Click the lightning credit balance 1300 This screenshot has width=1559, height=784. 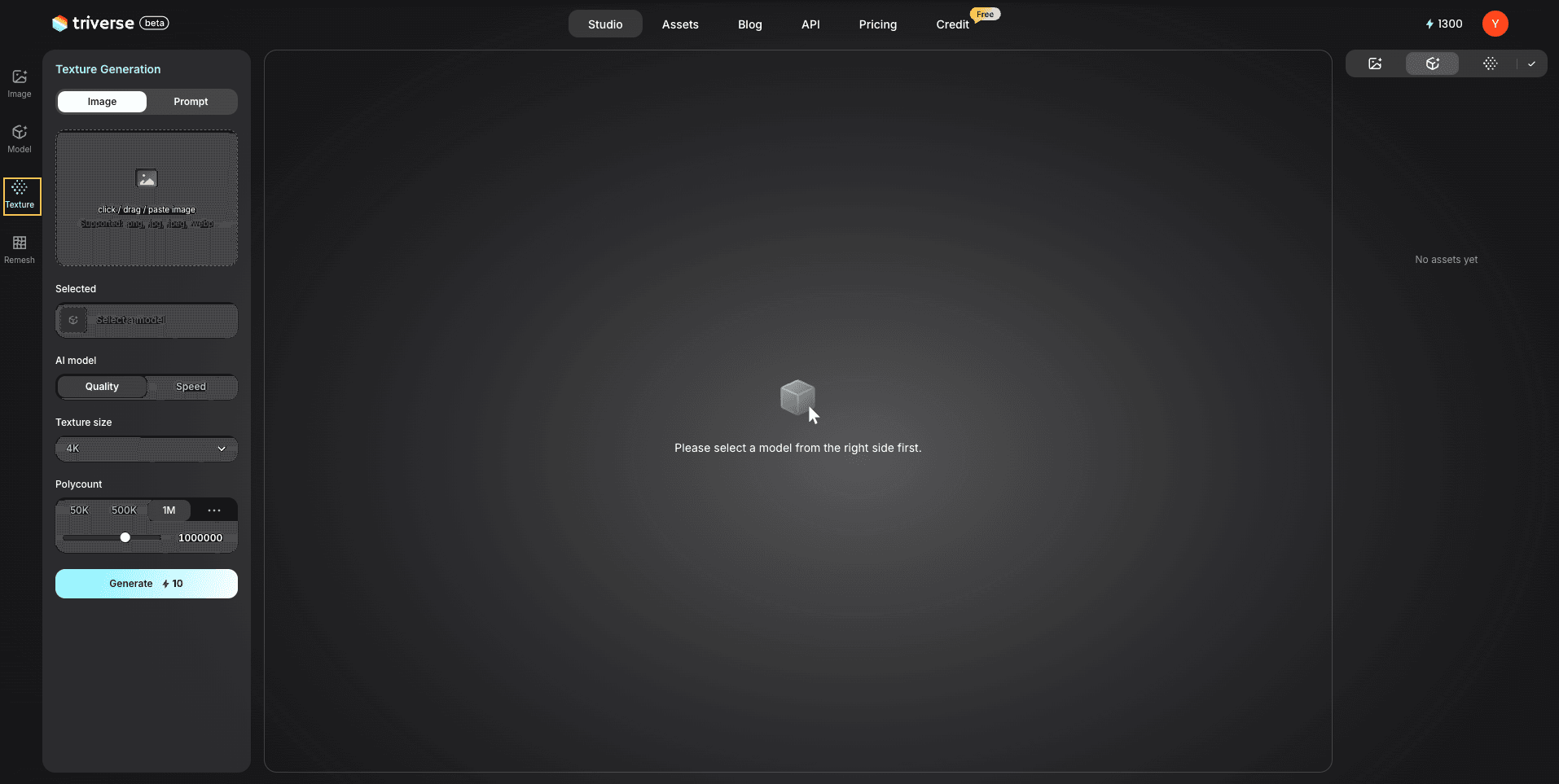[x=1444, y=24]
